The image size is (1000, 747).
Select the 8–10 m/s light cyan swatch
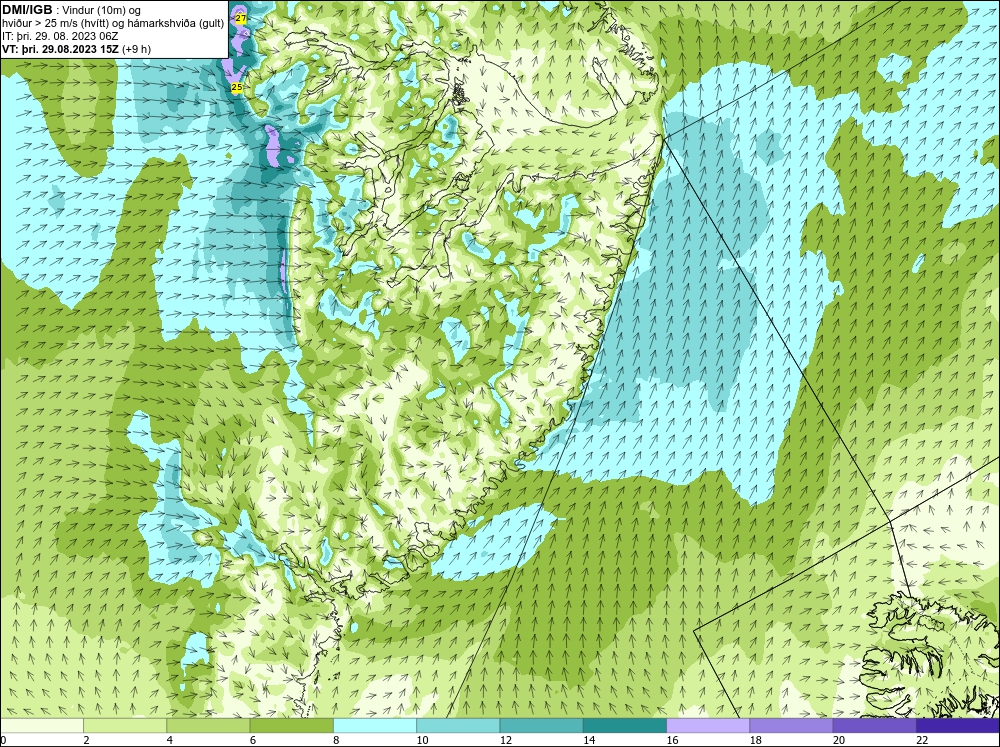375,725
